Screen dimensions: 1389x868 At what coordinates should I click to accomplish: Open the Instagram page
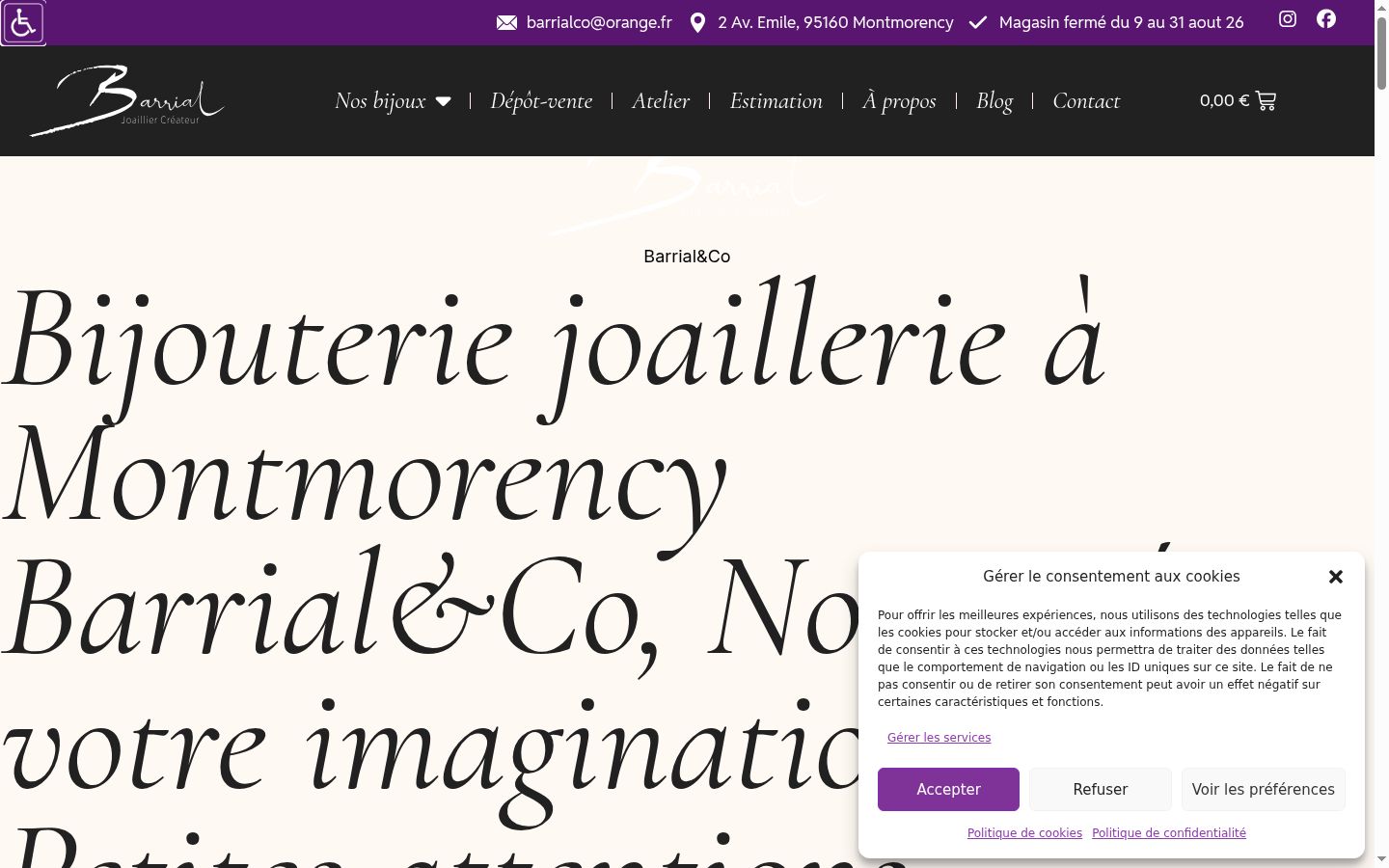point(1288,19)
